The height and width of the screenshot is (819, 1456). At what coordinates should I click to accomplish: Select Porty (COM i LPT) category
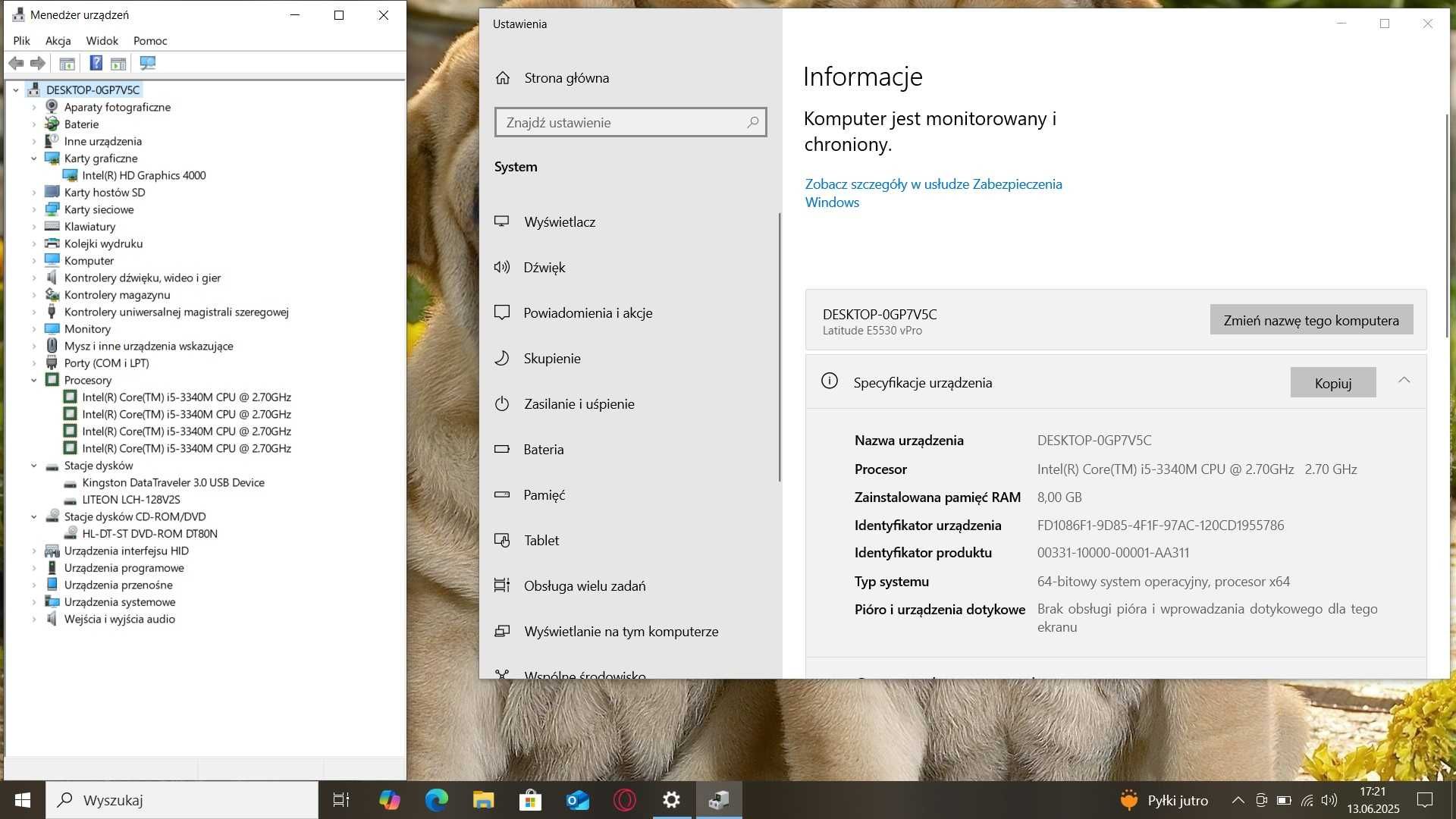coord(106,363)
